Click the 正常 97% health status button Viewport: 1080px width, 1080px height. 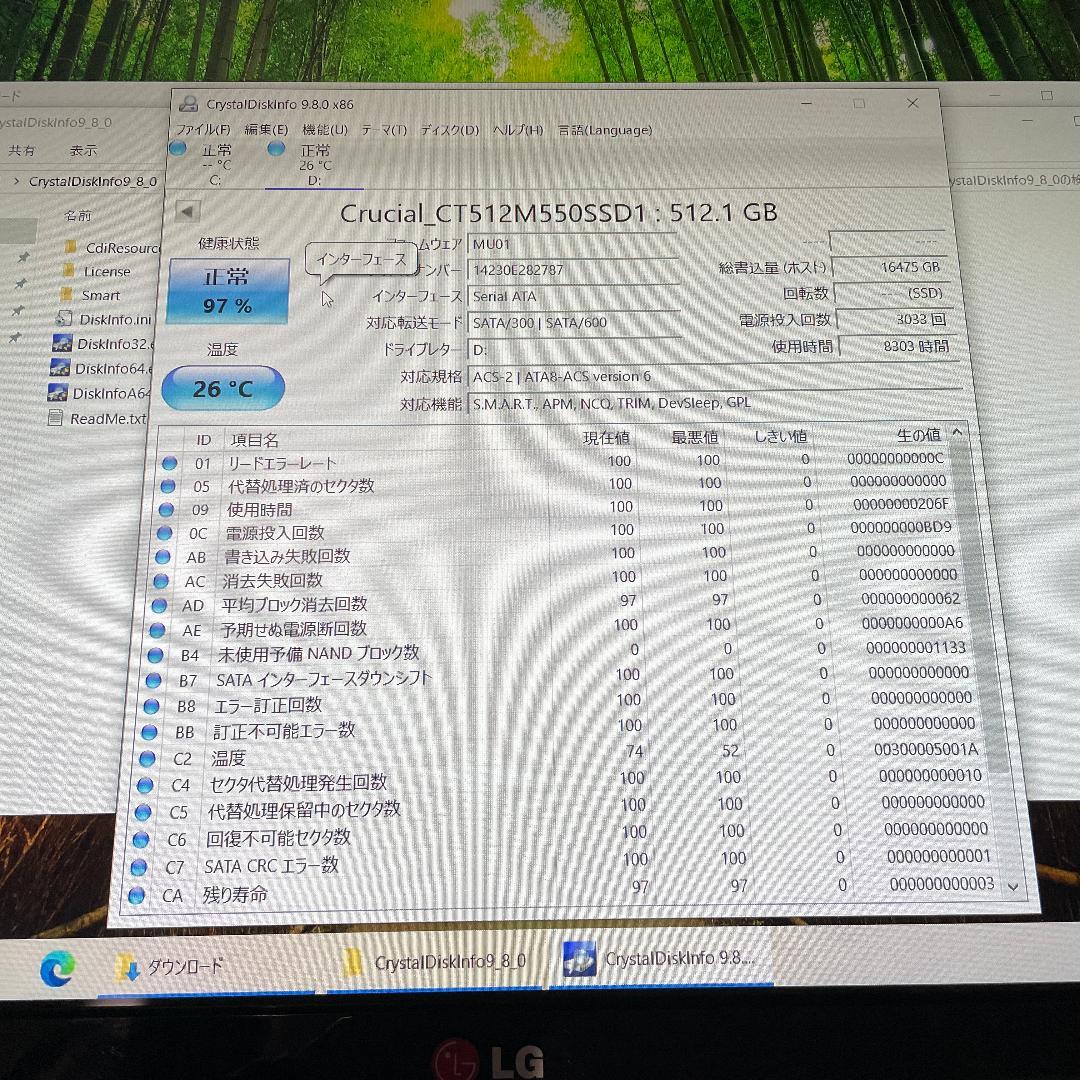[x=228, y=291]
